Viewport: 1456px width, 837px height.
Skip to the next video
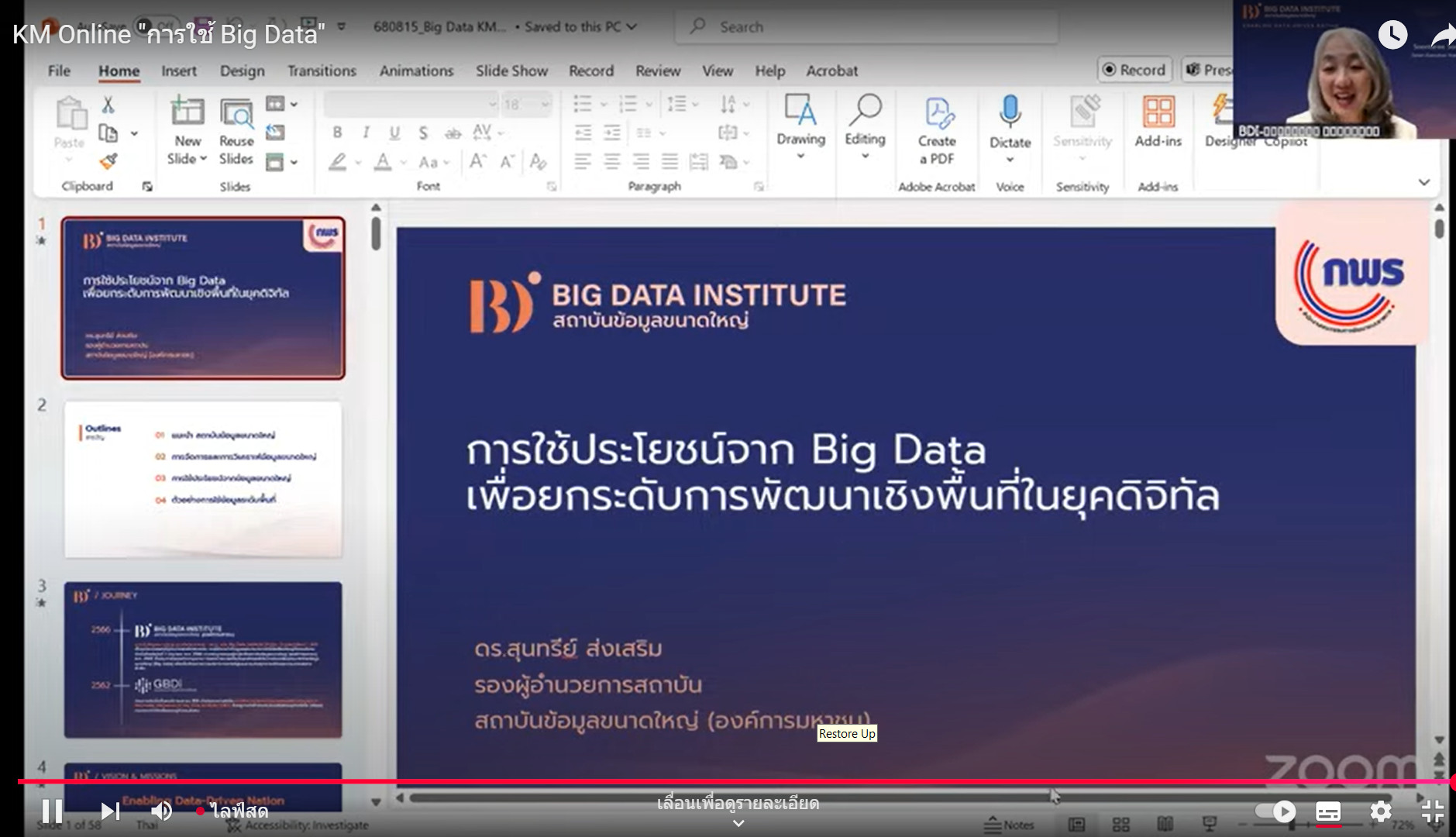[x=110, y=811]
